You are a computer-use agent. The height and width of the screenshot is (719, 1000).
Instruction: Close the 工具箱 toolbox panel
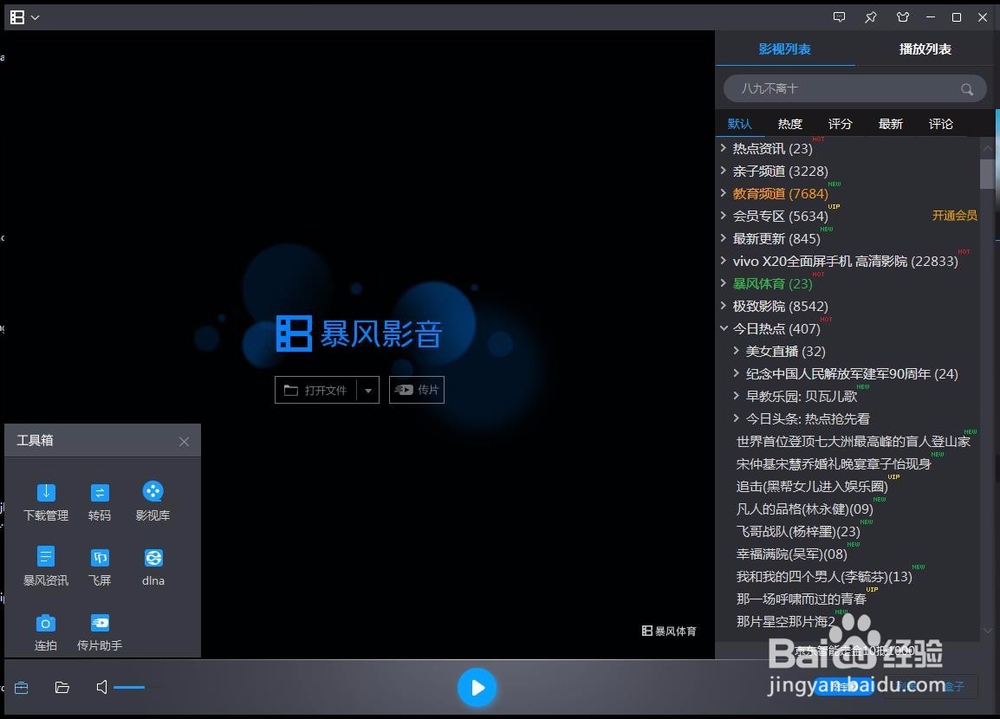[x=184, y=441]
